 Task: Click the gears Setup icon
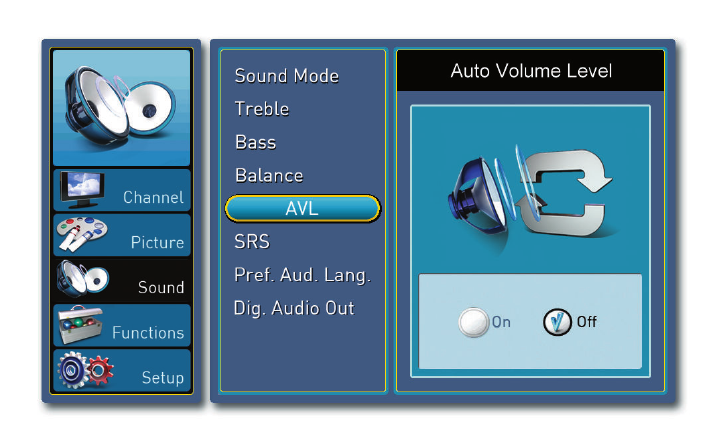86,370
